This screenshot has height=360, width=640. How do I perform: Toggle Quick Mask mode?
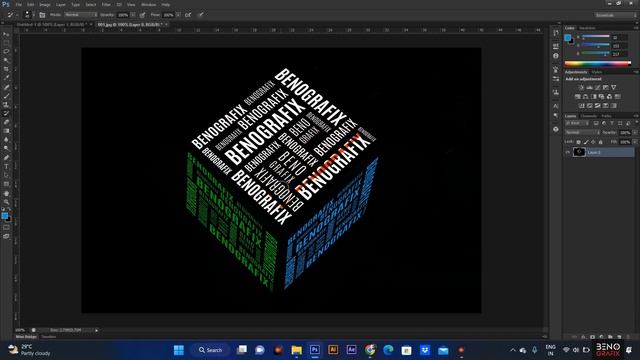tap(6, 228)
